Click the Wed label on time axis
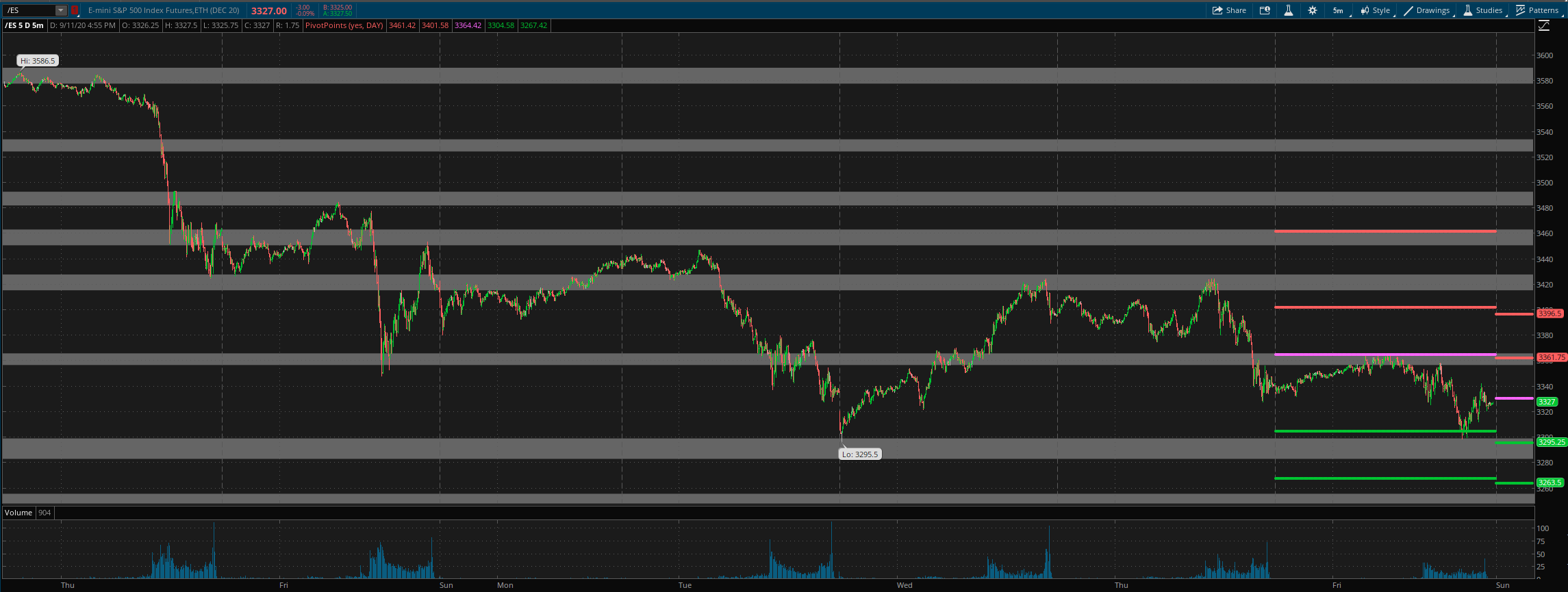The width and height of the screenshot is (1568, 592). point(905,585)
